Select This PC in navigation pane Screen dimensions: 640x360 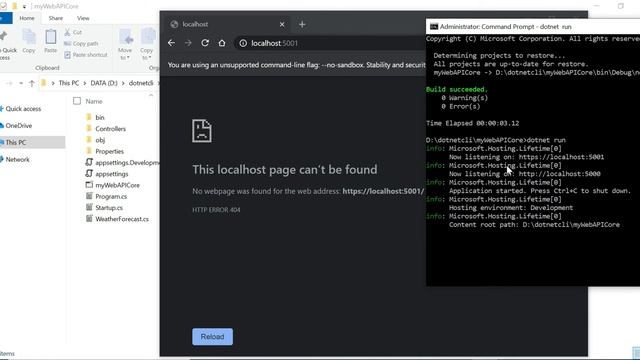pyautogui.click(x=16, y=142)
